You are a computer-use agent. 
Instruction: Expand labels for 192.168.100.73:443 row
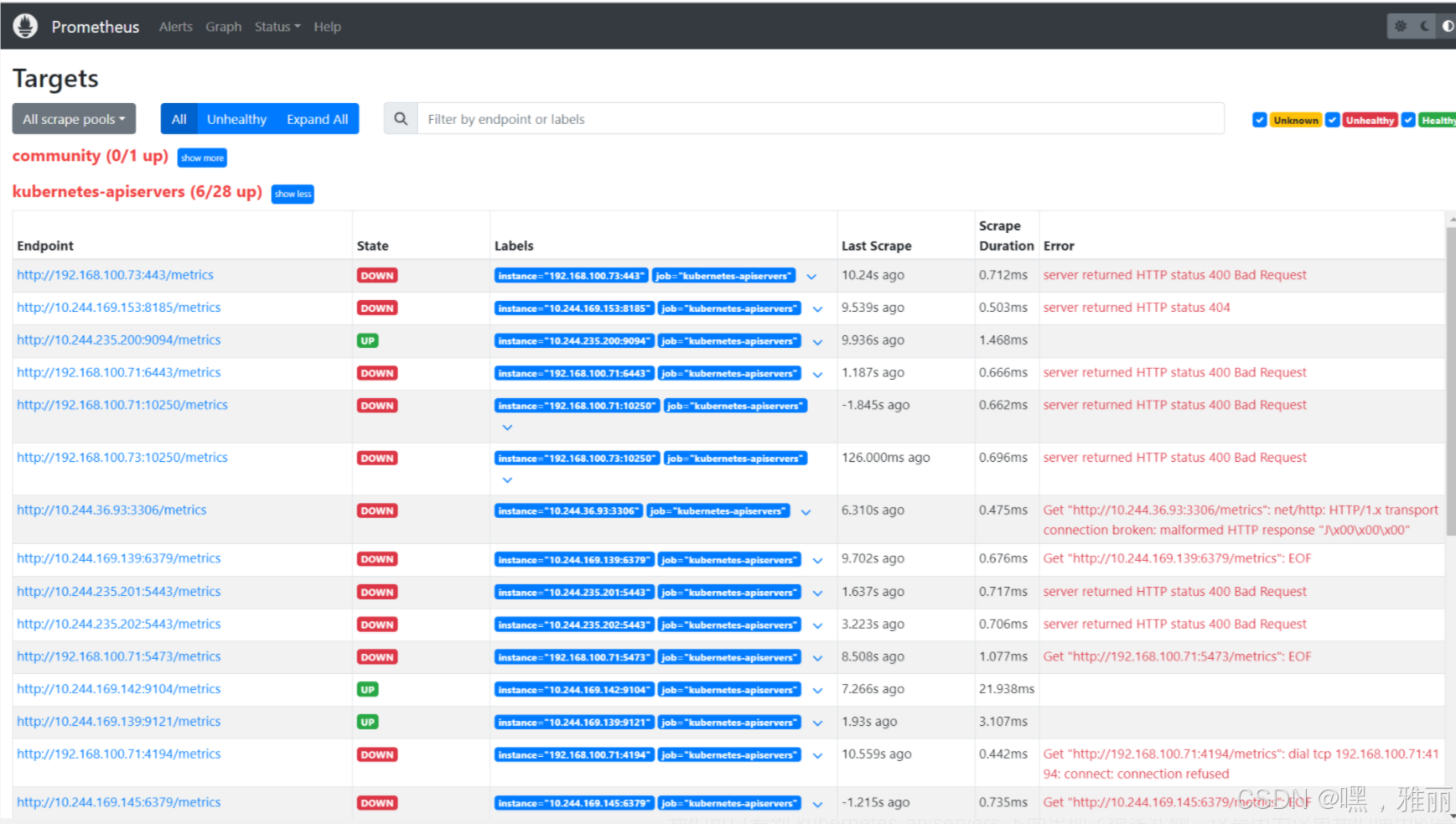tap(811, 277)
